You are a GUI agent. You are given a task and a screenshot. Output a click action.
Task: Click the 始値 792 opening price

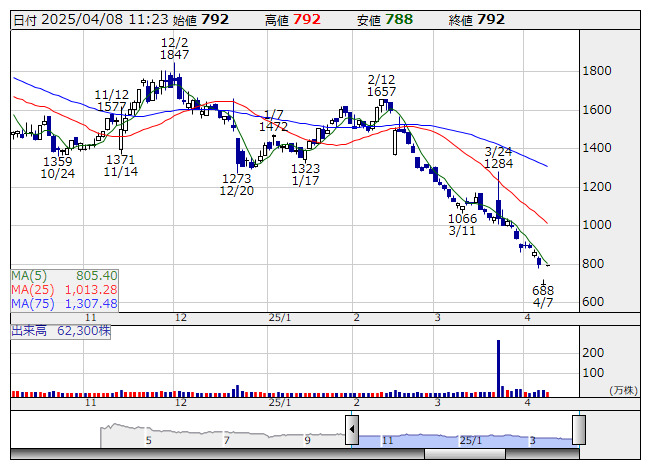pos(201,20)
